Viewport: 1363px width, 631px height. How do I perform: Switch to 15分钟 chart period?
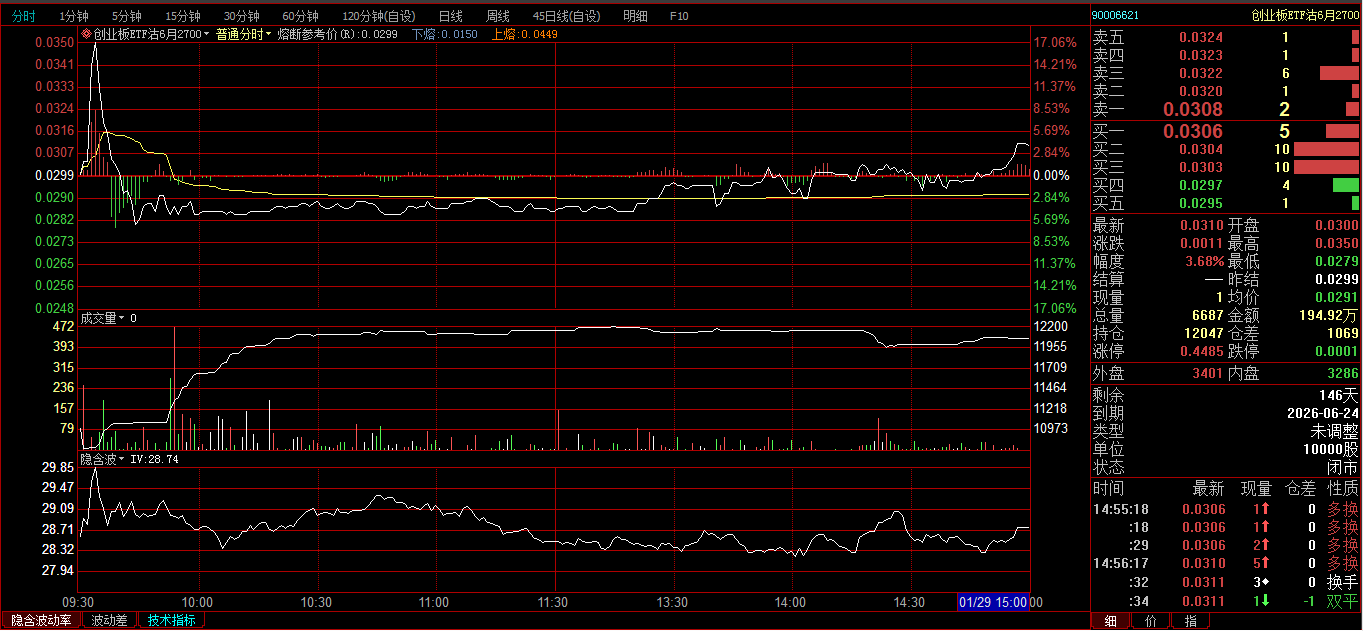pyautogui.click(x=182, y=17)
